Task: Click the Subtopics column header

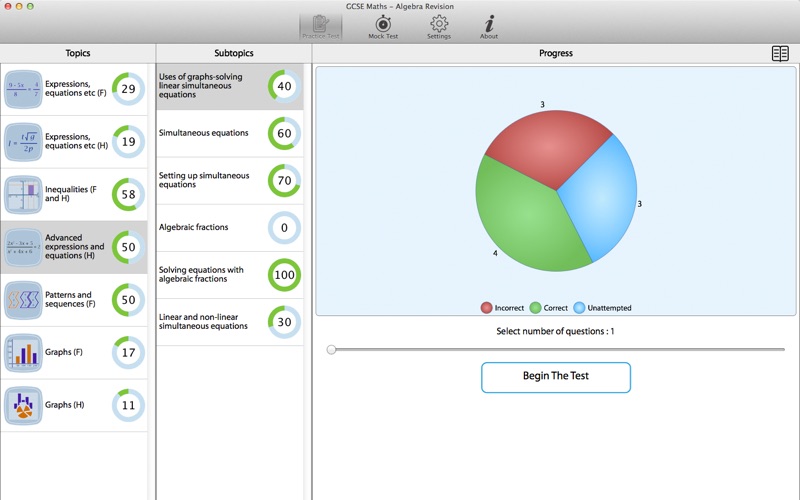Action: coord(234,53)
